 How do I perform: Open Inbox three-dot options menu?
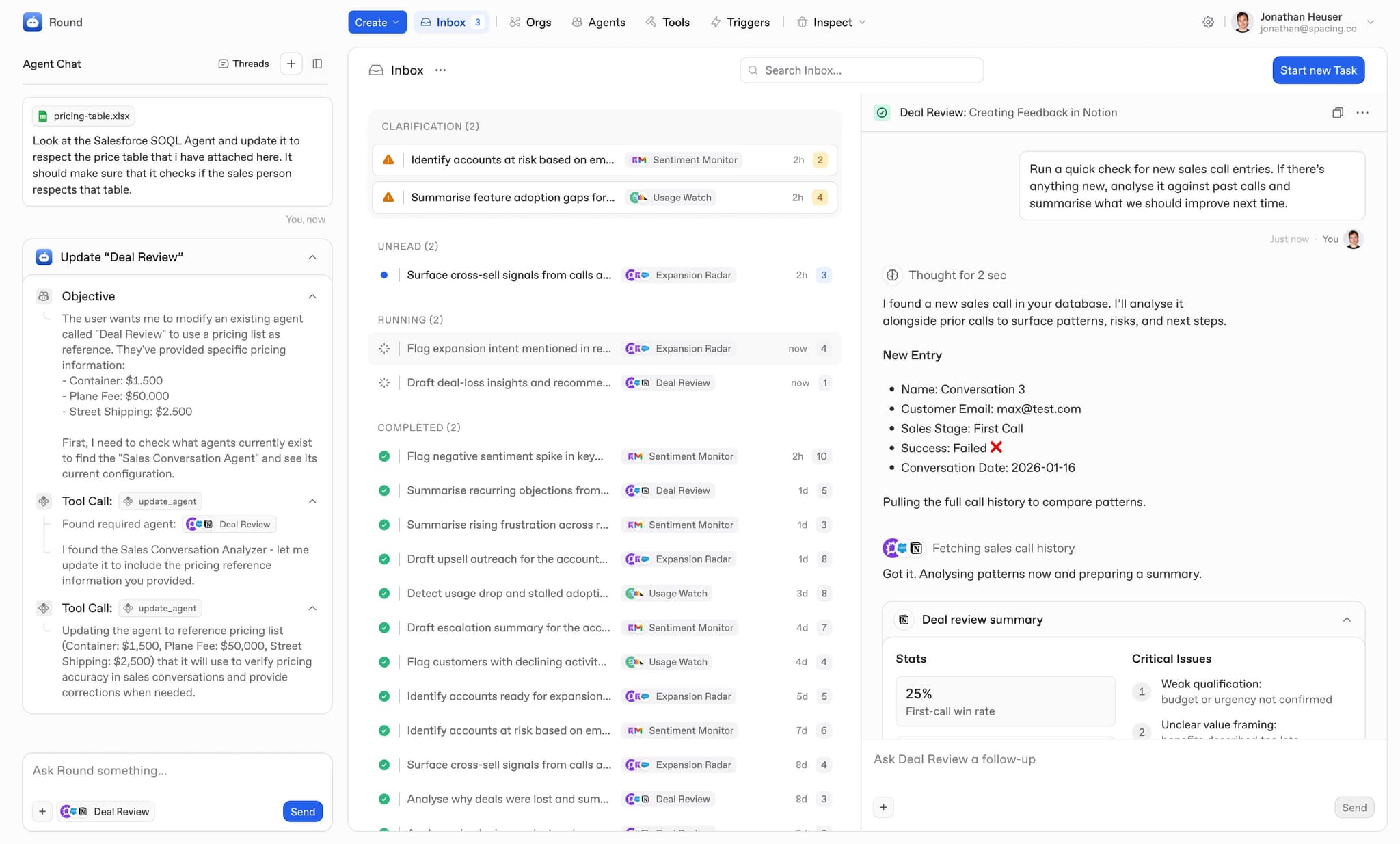(x=440, y=70)
